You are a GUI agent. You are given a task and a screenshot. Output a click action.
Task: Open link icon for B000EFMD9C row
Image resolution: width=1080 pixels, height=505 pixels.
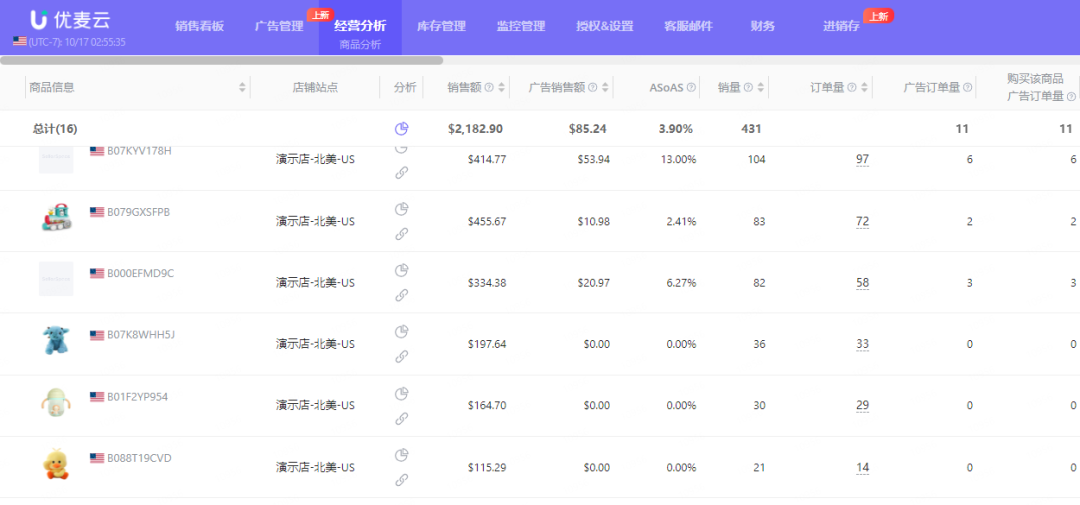tap(402, 296)
